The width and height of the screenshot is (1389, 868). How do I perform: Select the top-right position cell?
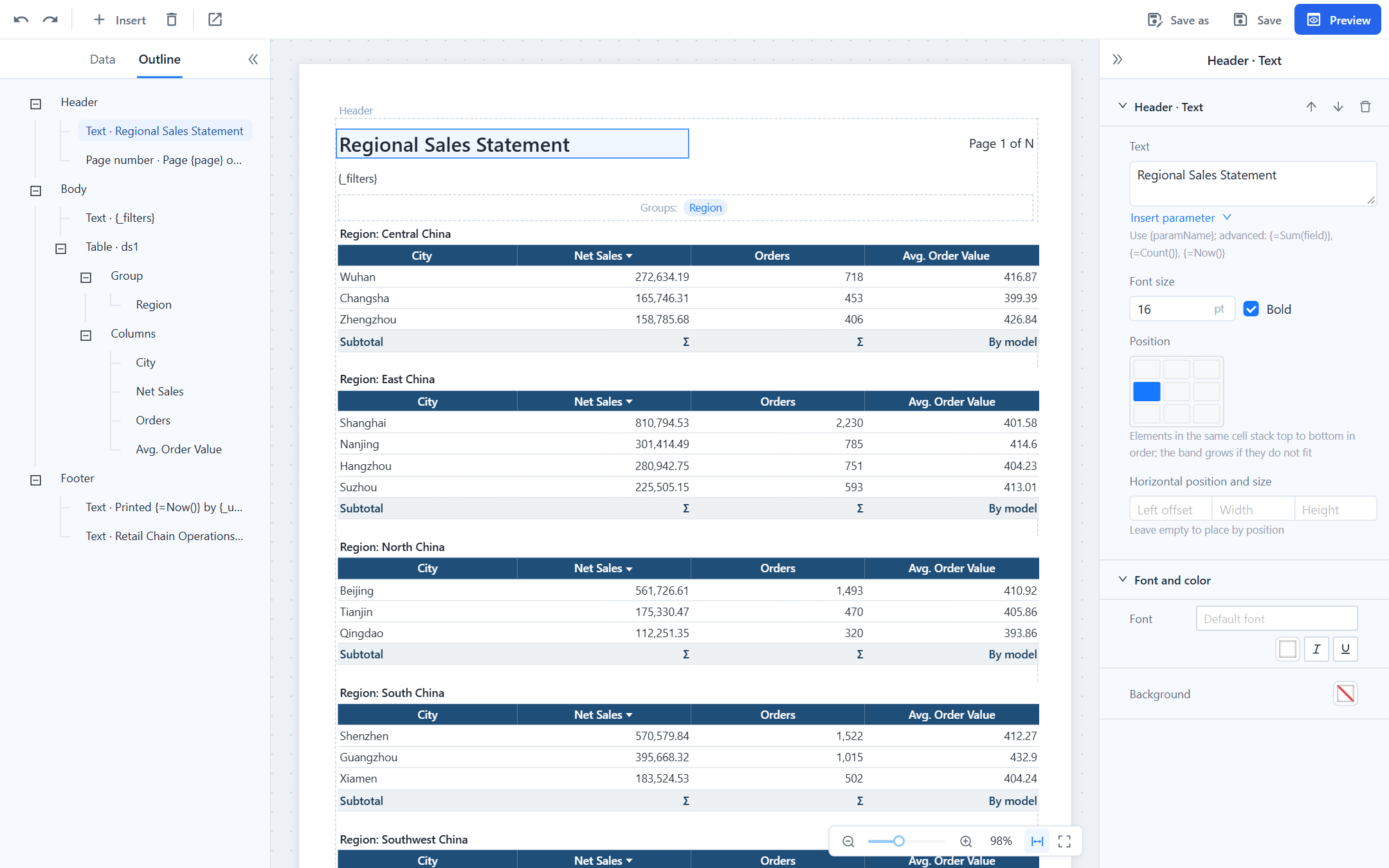pos(1207,370)
